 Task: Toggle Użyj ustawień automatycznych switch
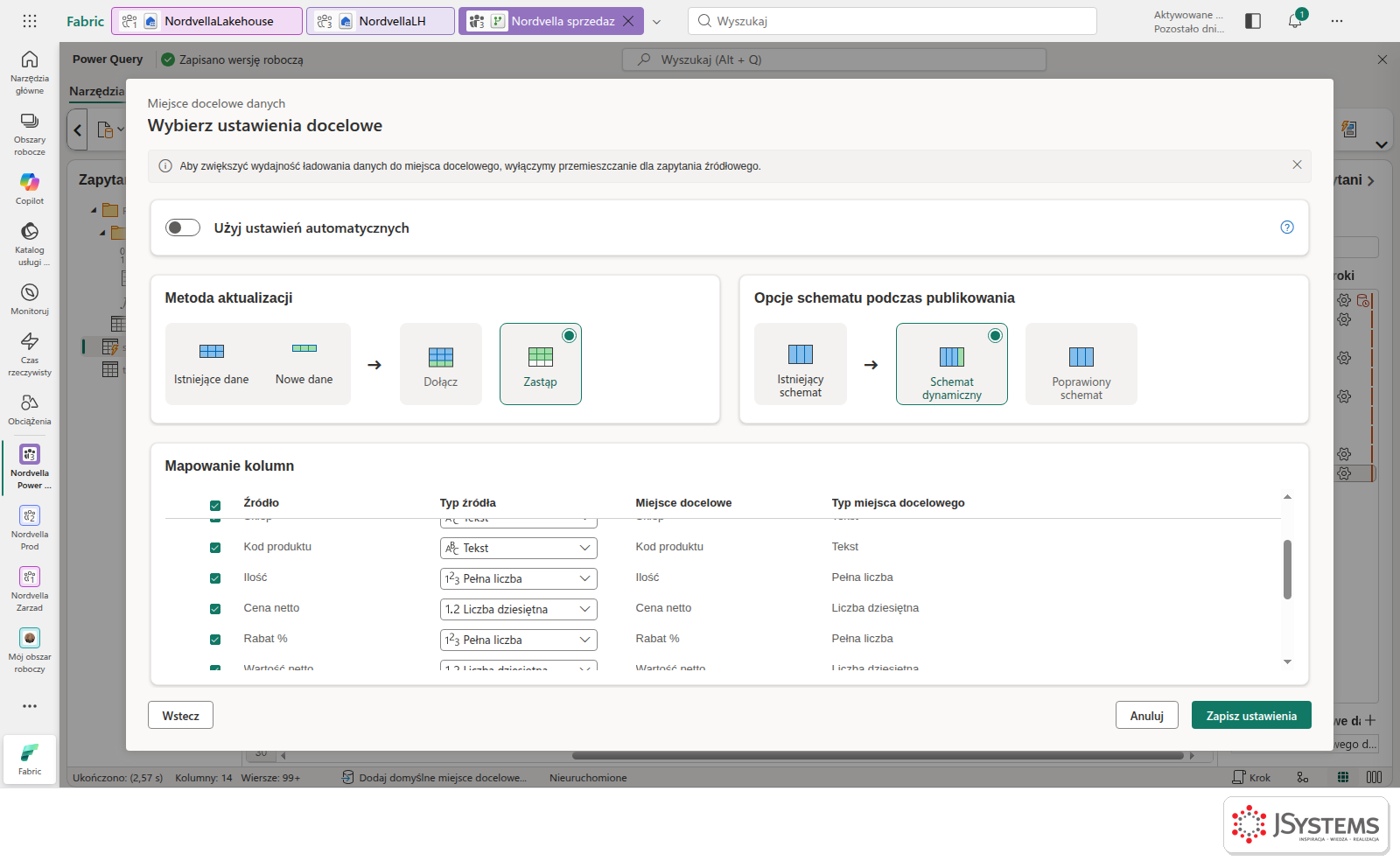point(183,227)
